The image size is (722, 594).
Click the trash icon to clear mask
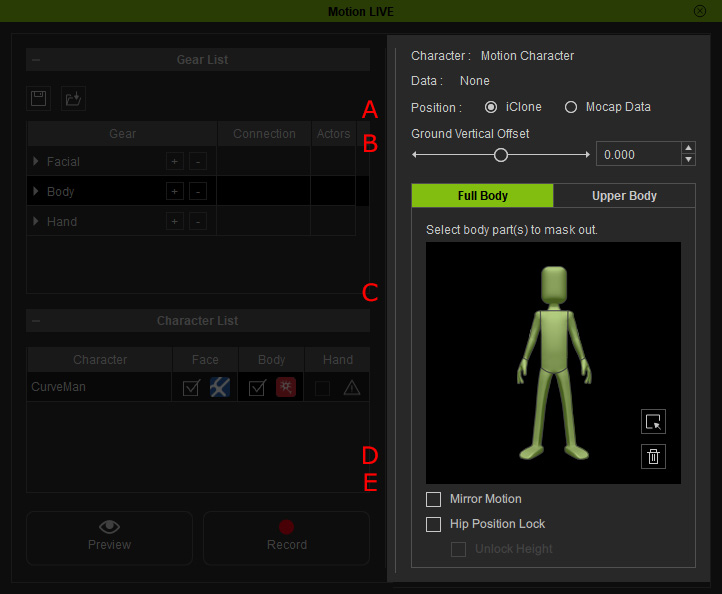pyautogui.click(x=653, y=457)
